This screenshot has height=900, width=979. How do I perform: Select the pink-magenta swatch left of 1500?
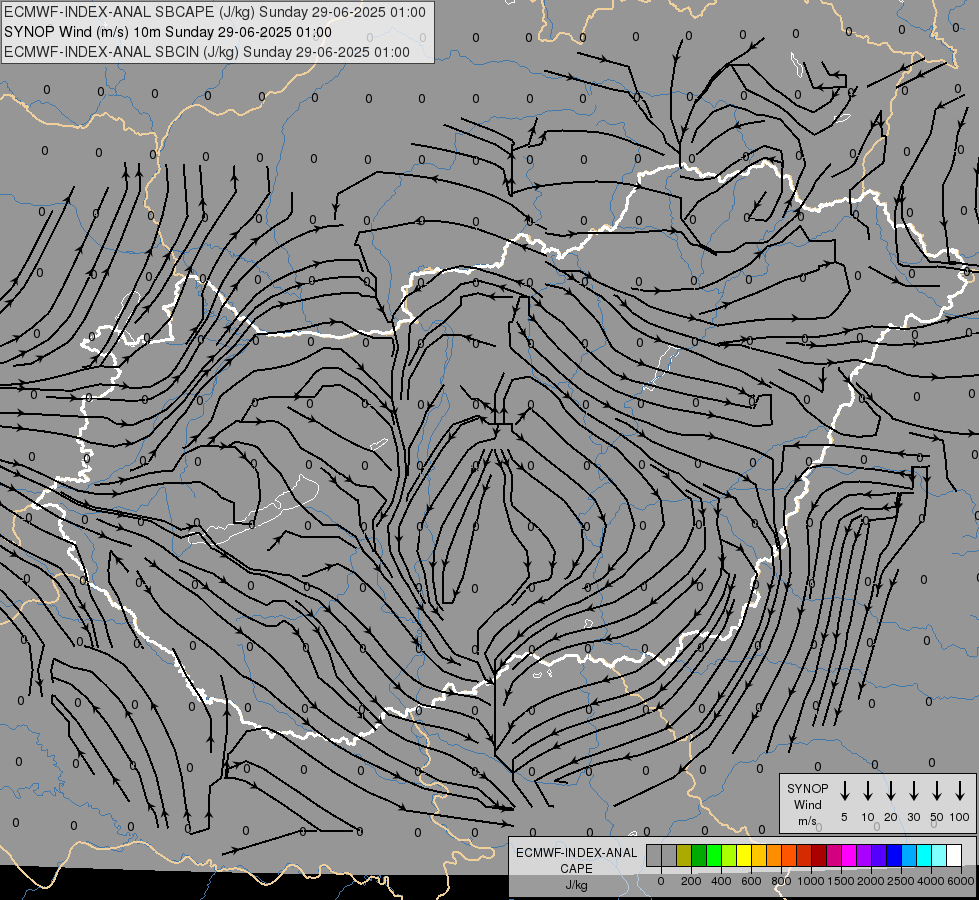pyautogui.click(x=834, y=855)
